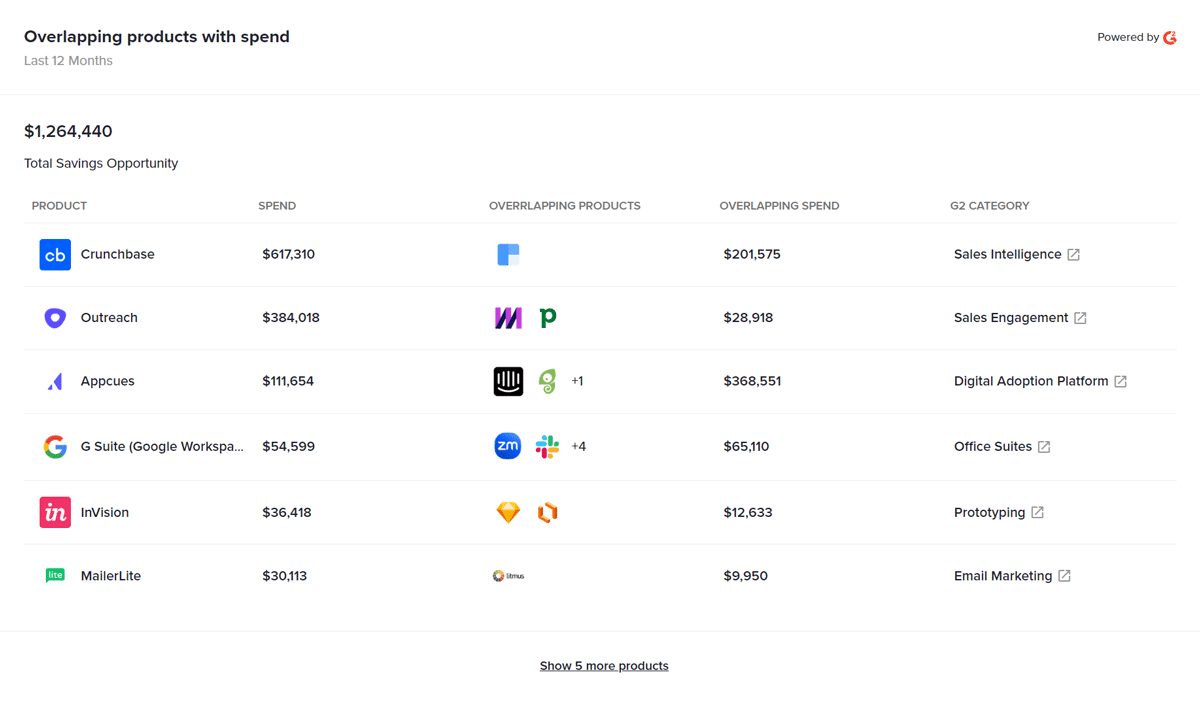Click the Outreach product logo
Screen dimensions: 1200x701
pos(55,318)
